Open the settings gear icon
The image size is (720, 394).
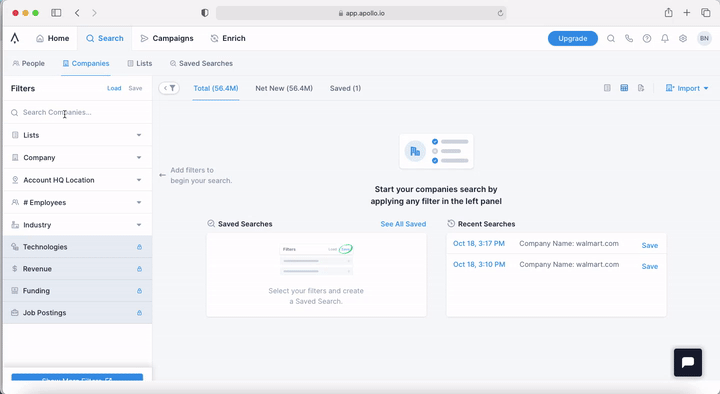click(683, 39)
